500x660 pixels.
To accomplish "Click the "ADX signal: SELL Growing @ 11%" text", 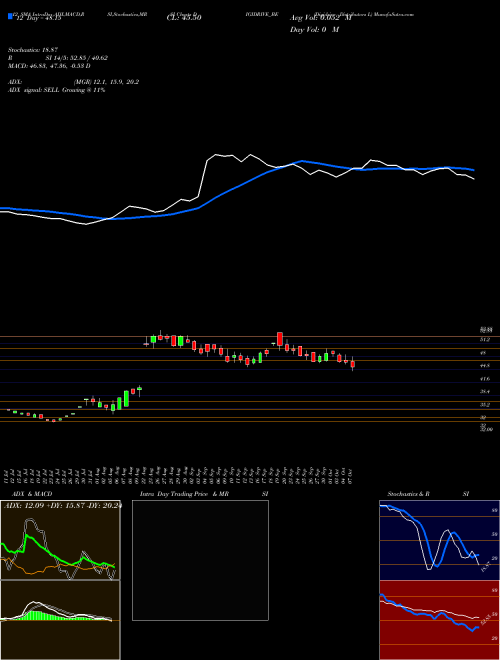I will pos(56,90).
